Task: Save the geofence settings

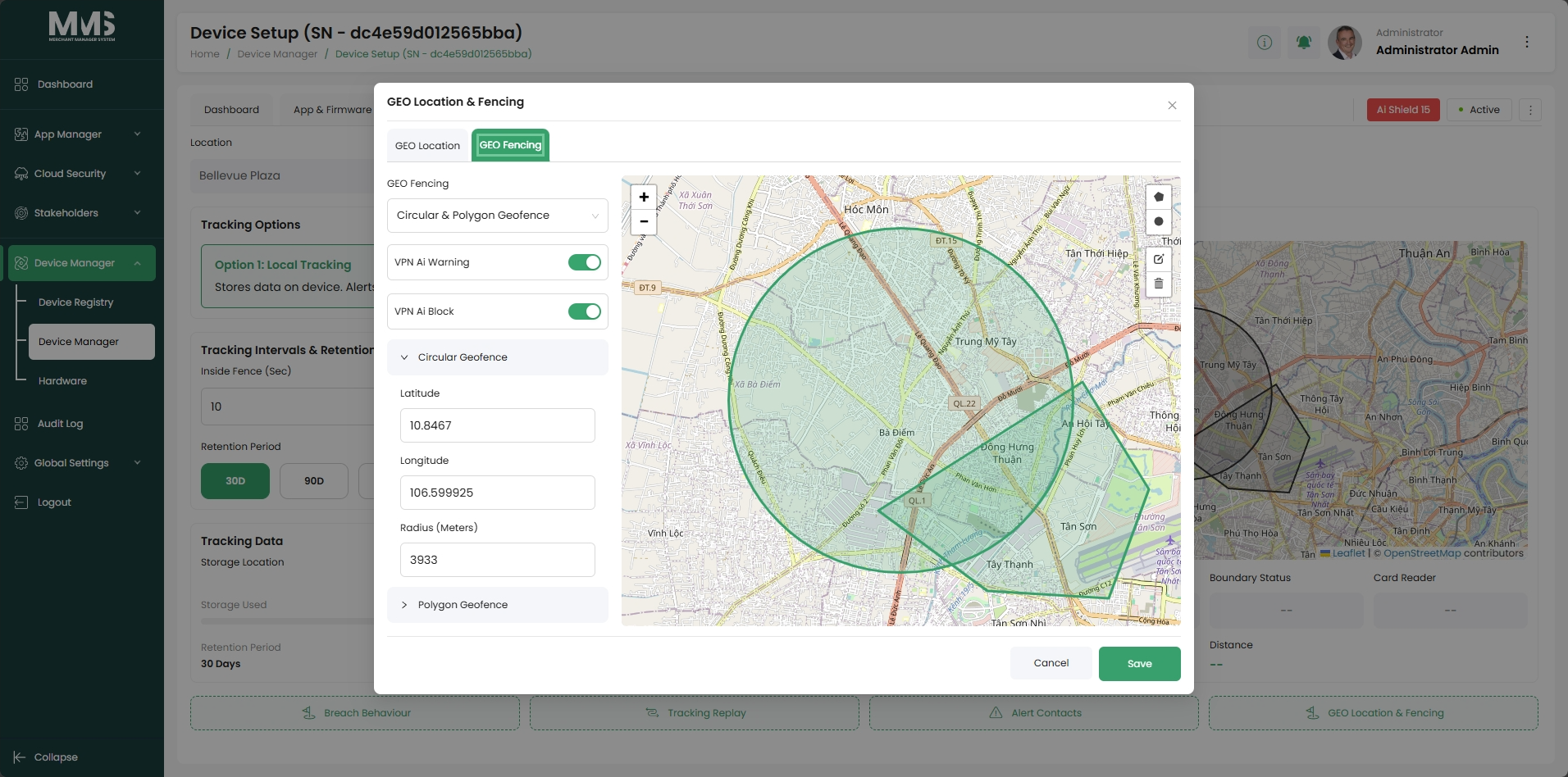Action: pos(1140,664)
